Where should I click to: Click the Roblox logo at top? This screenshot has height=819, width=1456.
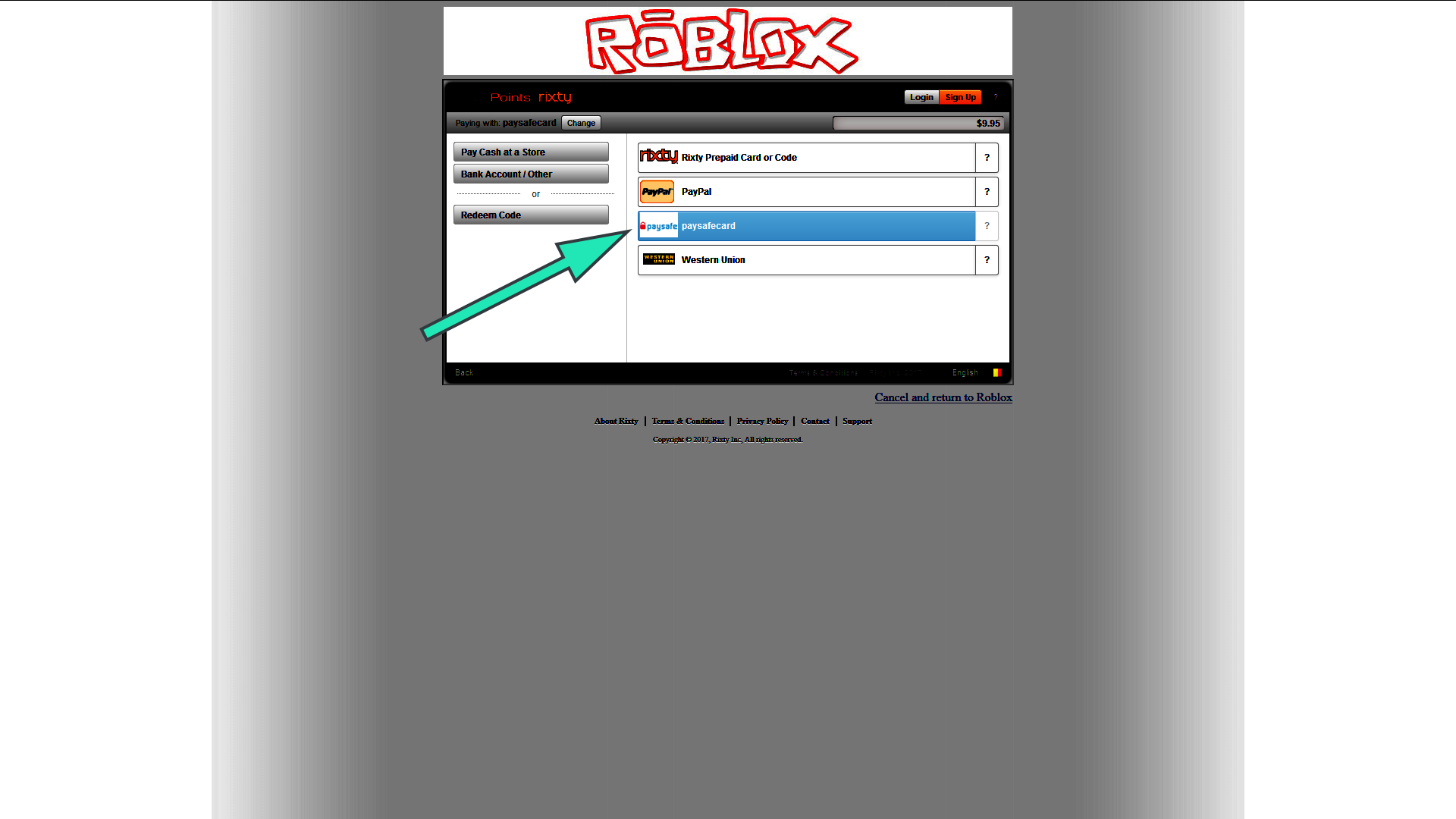(728, 40)
